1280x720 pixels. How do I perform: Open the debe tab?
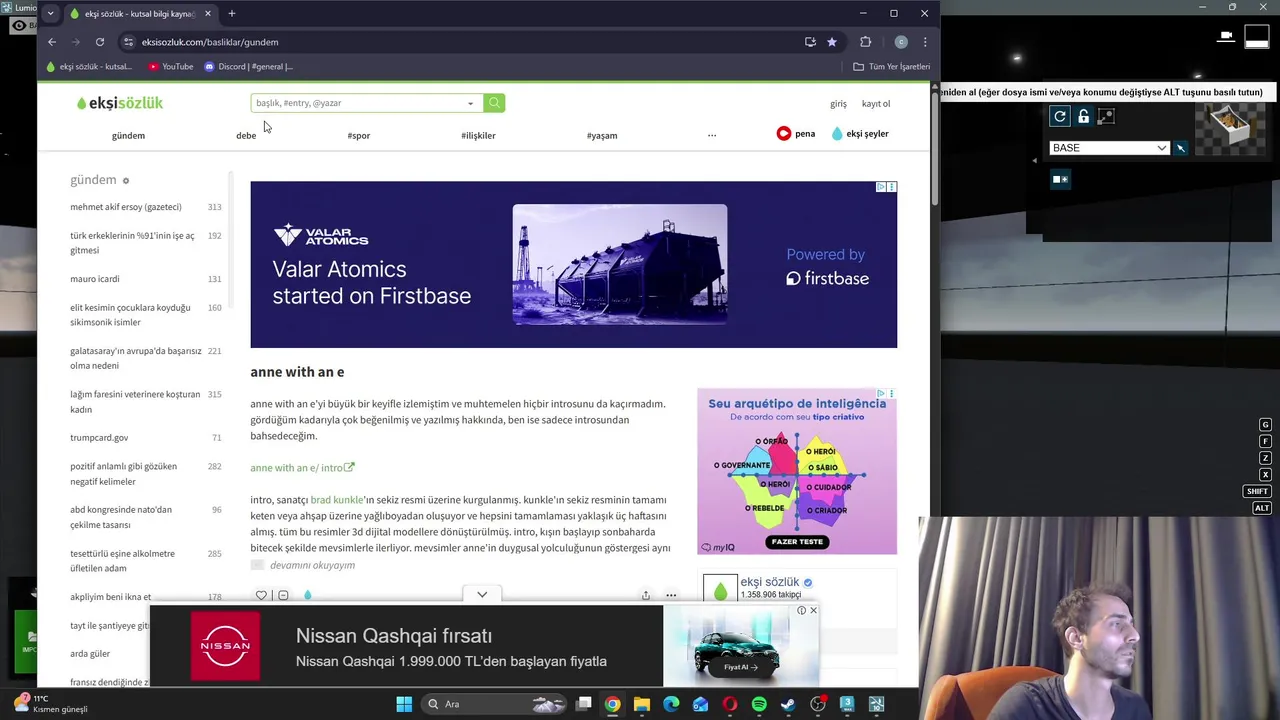(x=246, y=135)
